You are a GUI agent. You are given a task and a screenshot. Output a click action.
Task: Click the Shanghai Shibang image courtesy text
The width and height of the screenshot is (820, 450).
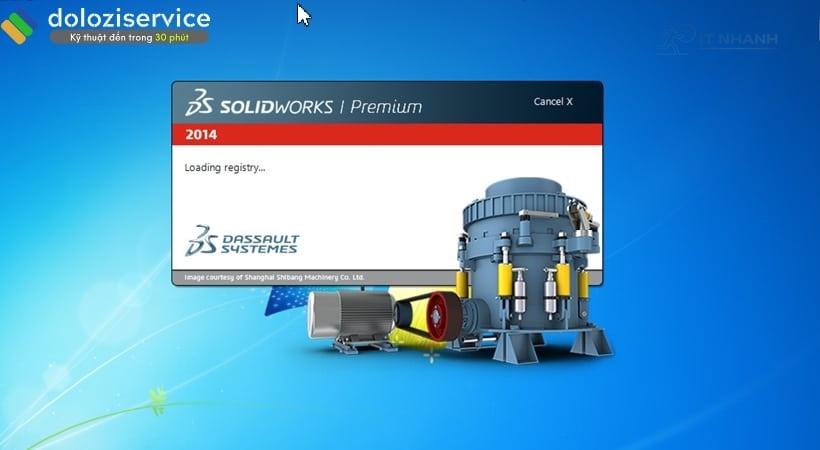pyautogui.click(x=275, y=277)
